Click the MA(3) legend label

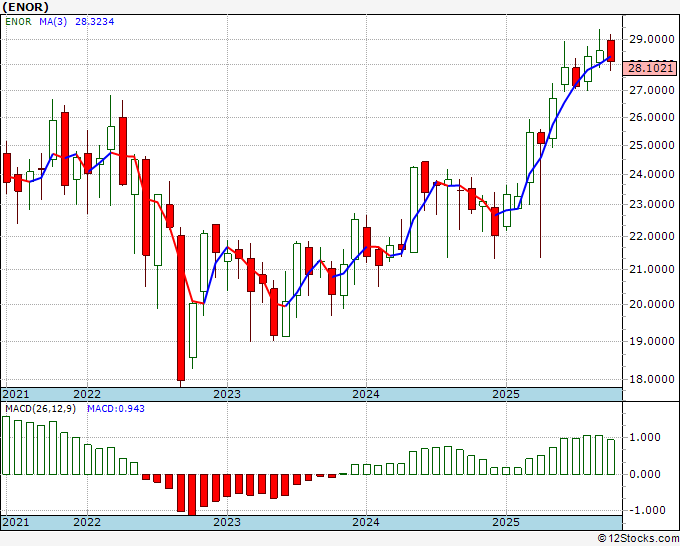tap(53, 22)
